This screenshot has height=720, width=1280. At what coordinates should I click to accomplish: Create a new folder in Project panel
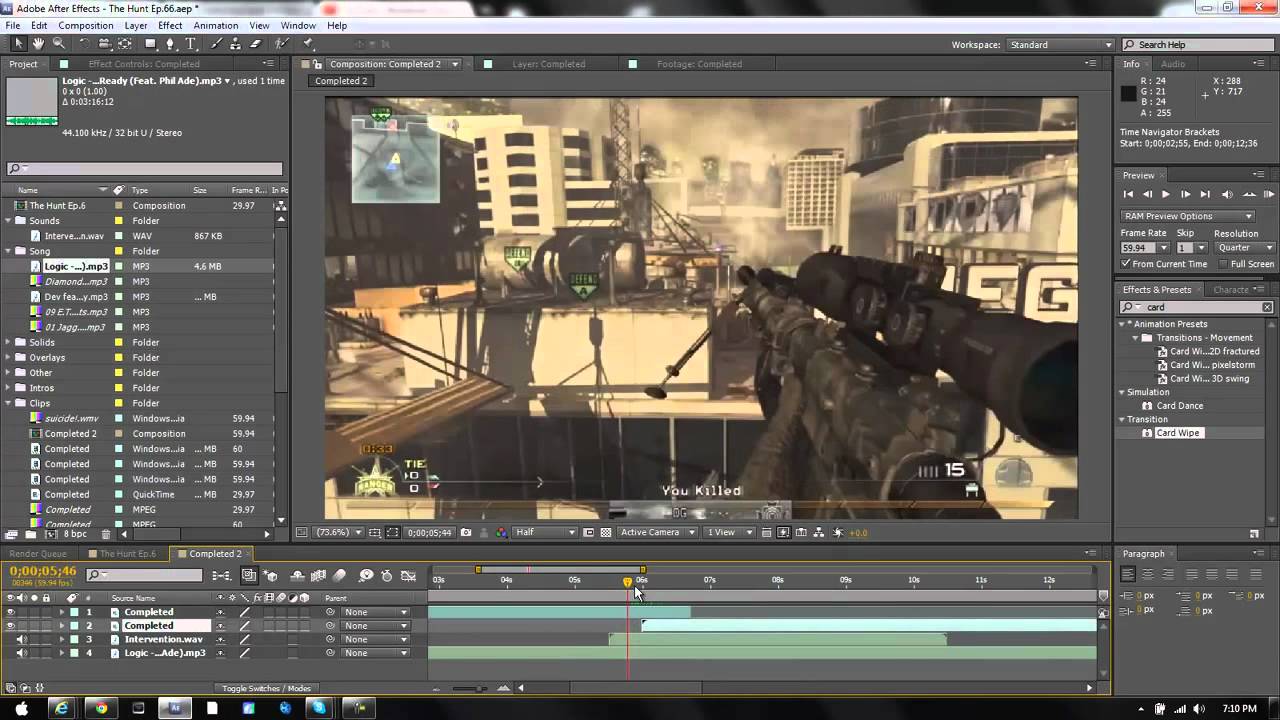[29, 534]
